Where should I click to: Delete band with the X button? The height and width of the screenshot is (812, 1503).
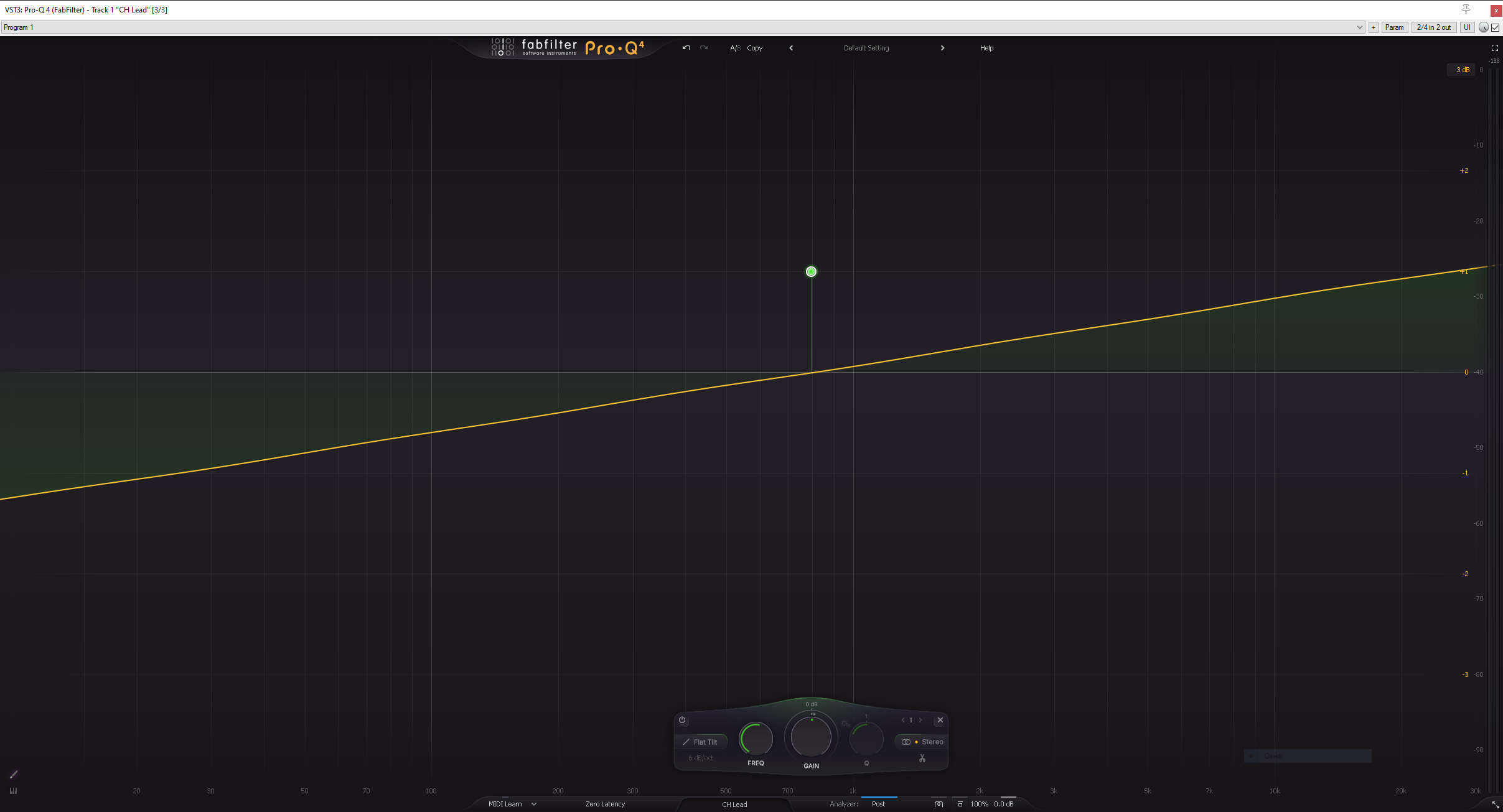[940, 720]
